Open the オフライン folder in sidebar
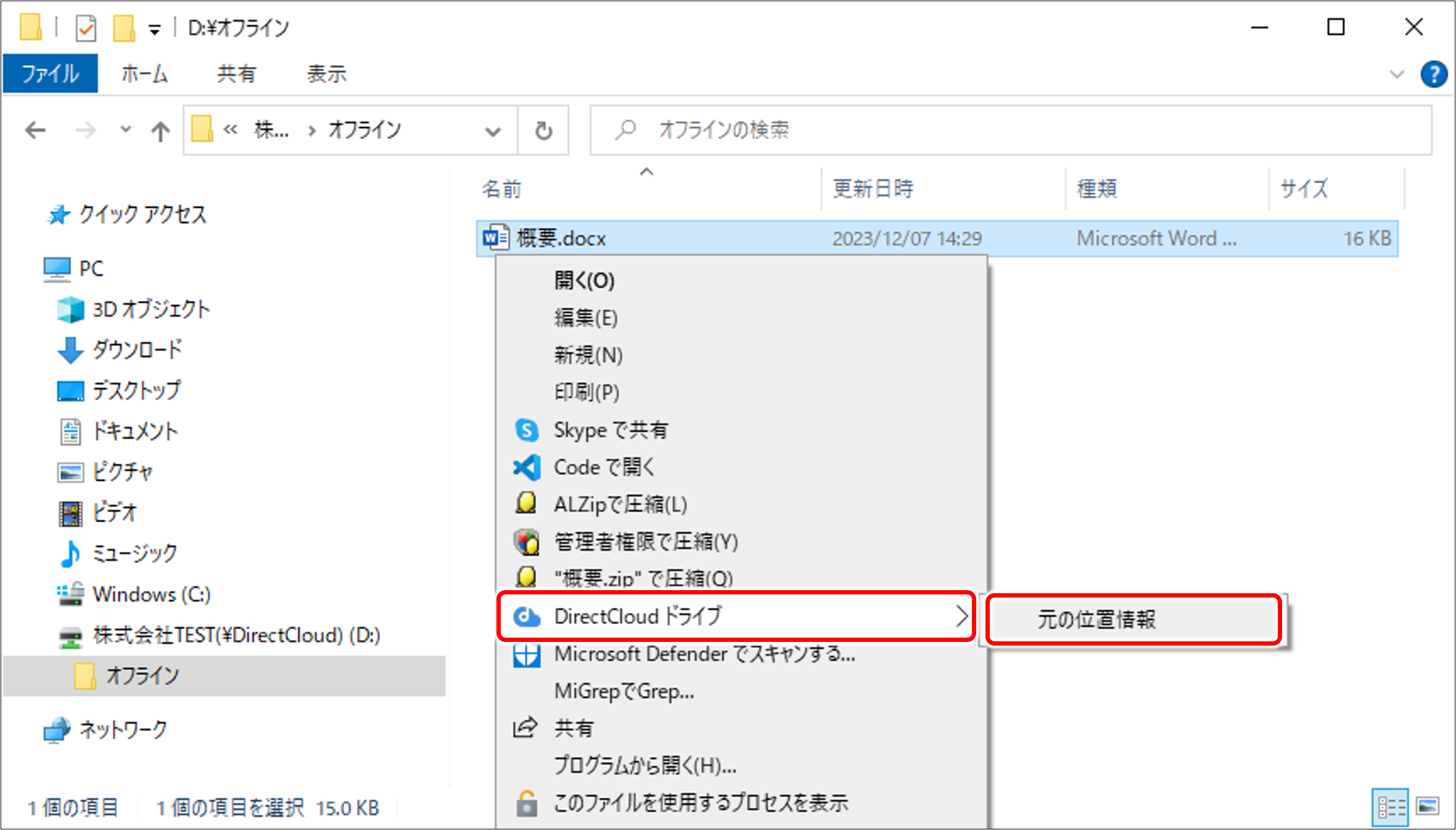The image size is (1456, 830). 142,675
